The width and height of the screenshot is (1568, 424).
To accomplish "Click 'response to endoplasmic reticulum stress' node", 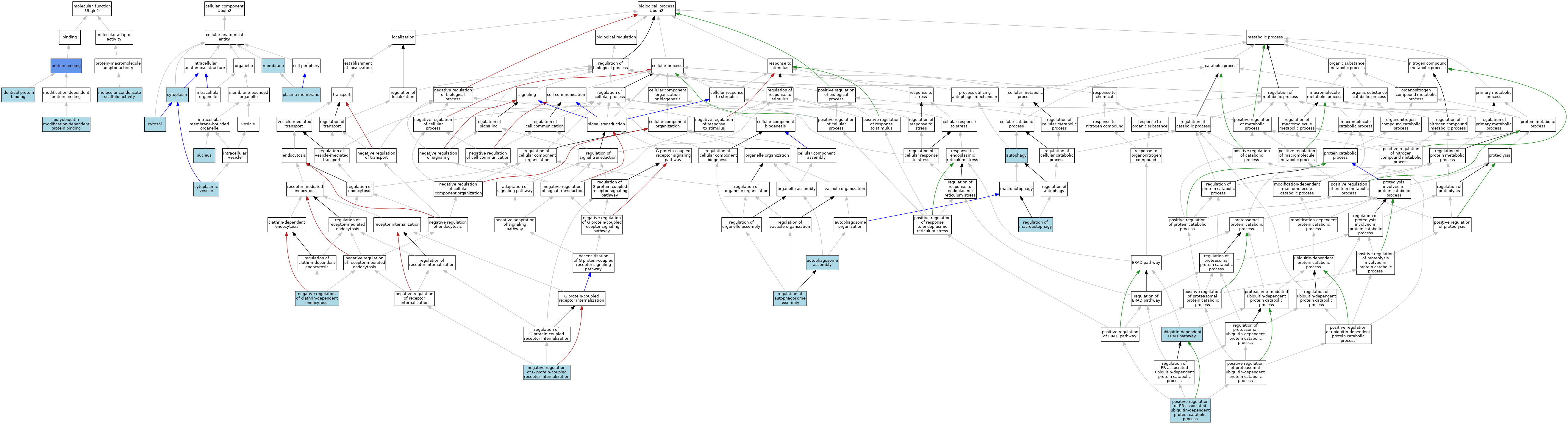I will [x=962, y=155].
